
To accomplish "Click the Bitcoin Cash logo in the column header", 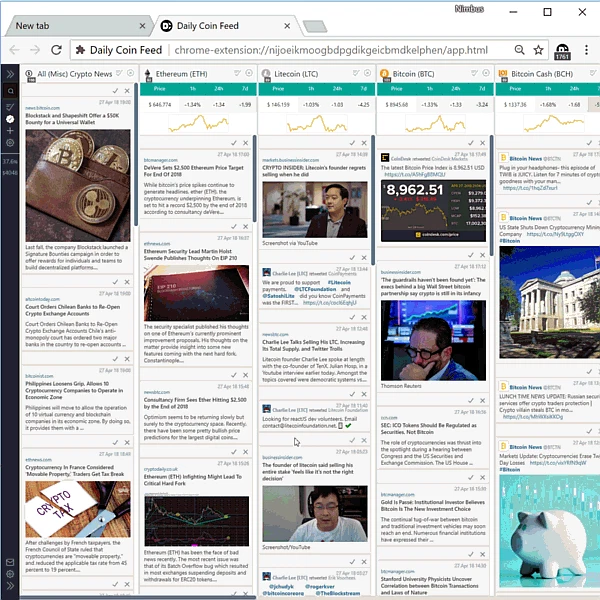I will (503, 75).
